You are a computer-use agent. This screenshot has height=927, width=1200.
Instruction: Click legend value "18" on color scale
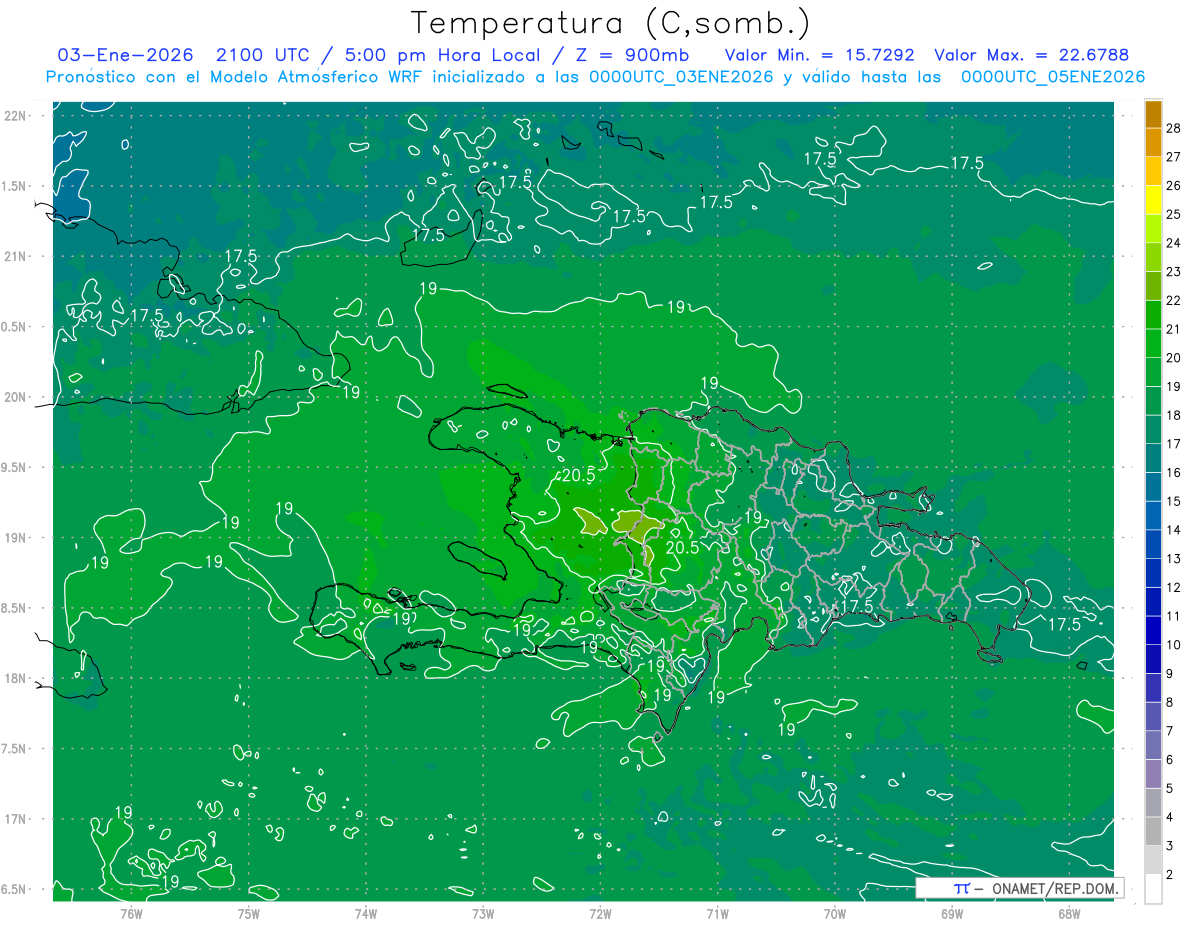1173,415
